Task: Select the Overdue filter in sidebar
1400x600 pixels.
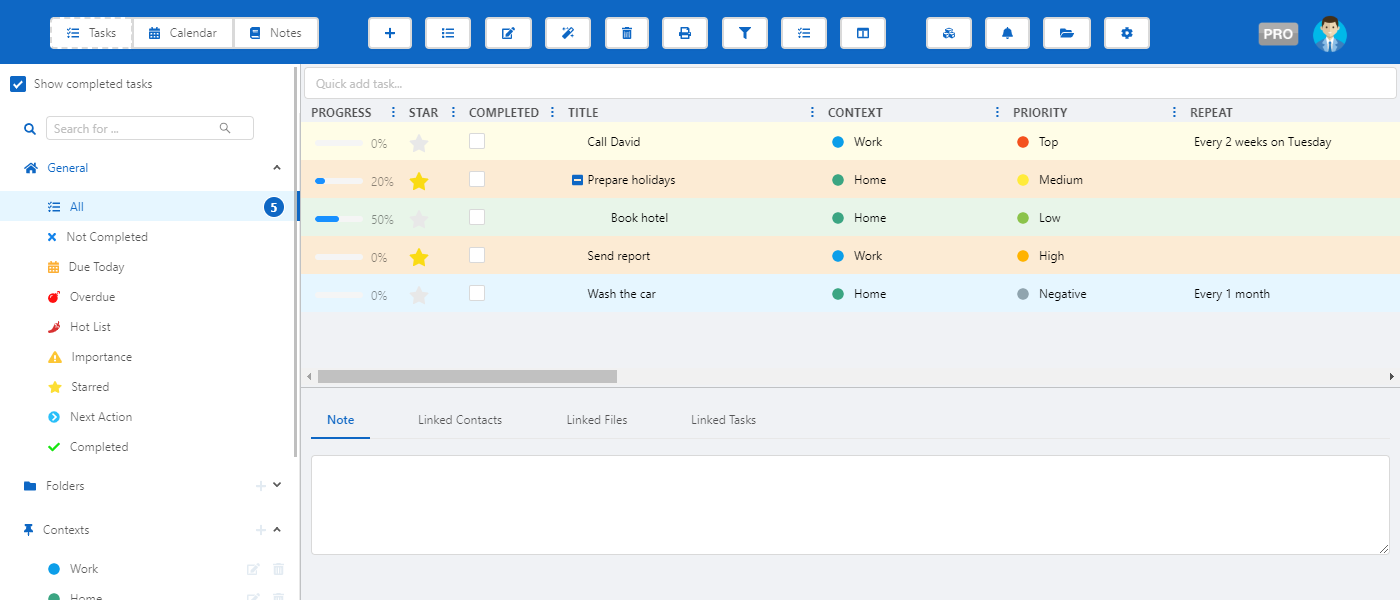Action: [x=92, y=297]
